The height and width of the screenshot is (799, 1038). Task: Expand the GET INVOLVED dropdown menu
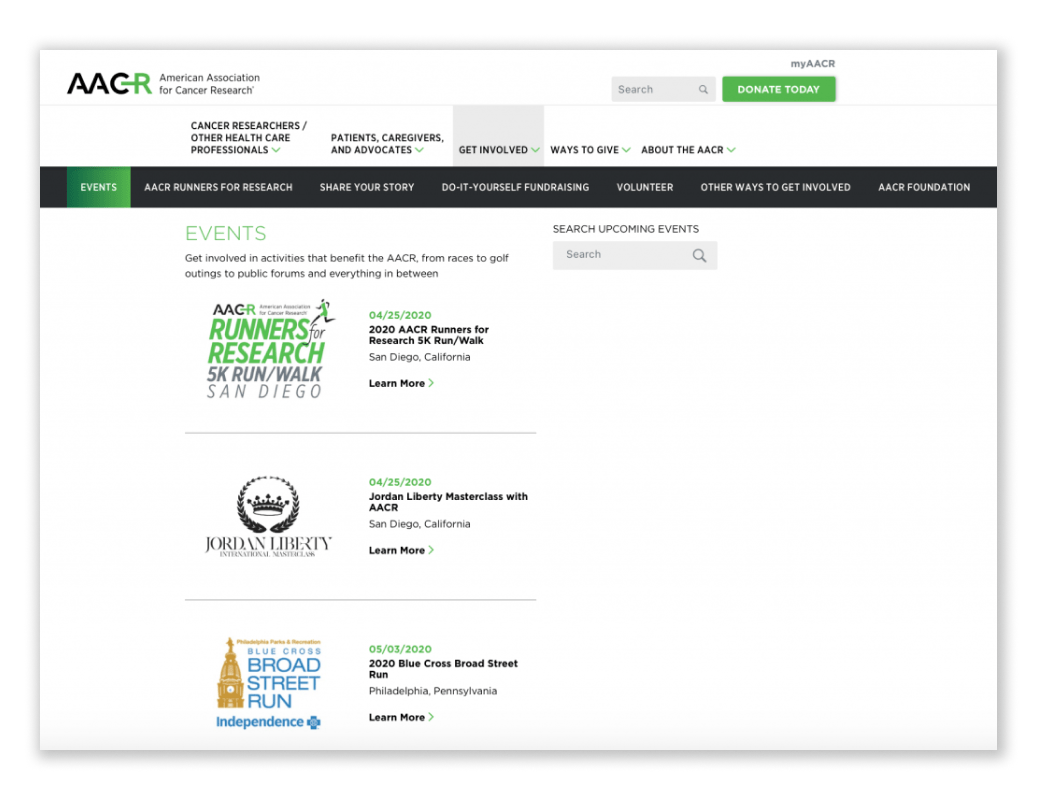click(496, 149)
